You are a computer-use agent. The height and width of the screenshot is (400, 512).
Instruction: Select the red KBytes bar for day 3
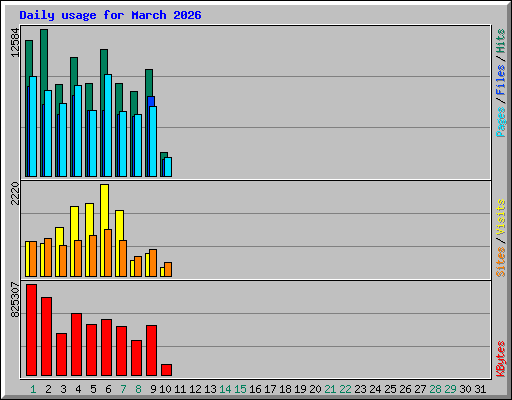[61, 355]
